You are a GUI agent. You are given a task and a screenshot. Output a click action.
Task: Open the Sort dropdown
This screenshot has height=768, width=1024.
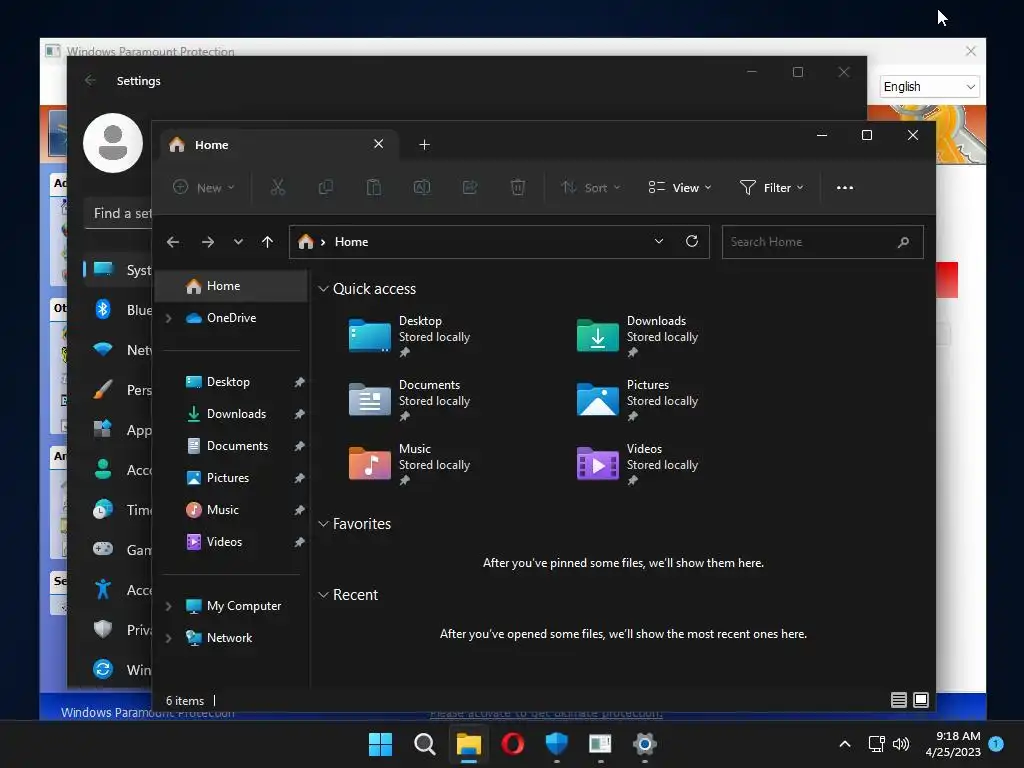point(590,187)
